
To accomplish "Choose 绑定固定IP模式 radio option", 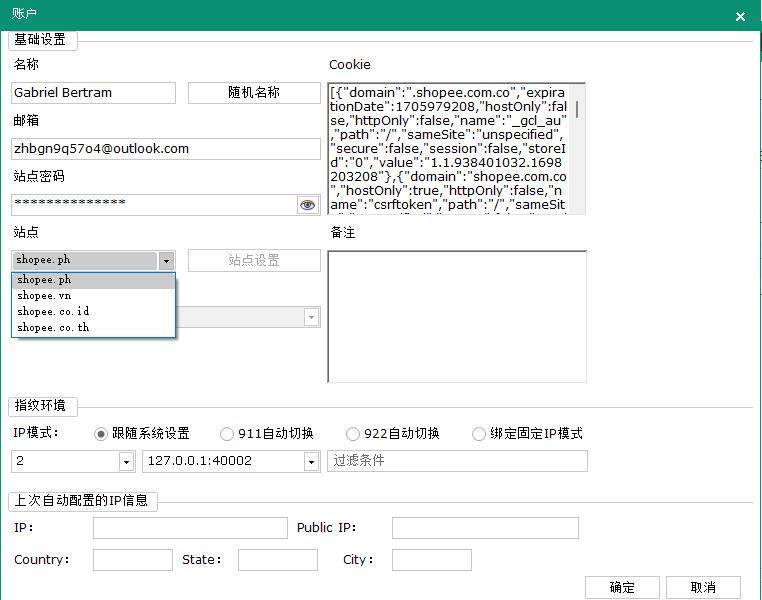I will pyautogui.click(x=480, y=434).
